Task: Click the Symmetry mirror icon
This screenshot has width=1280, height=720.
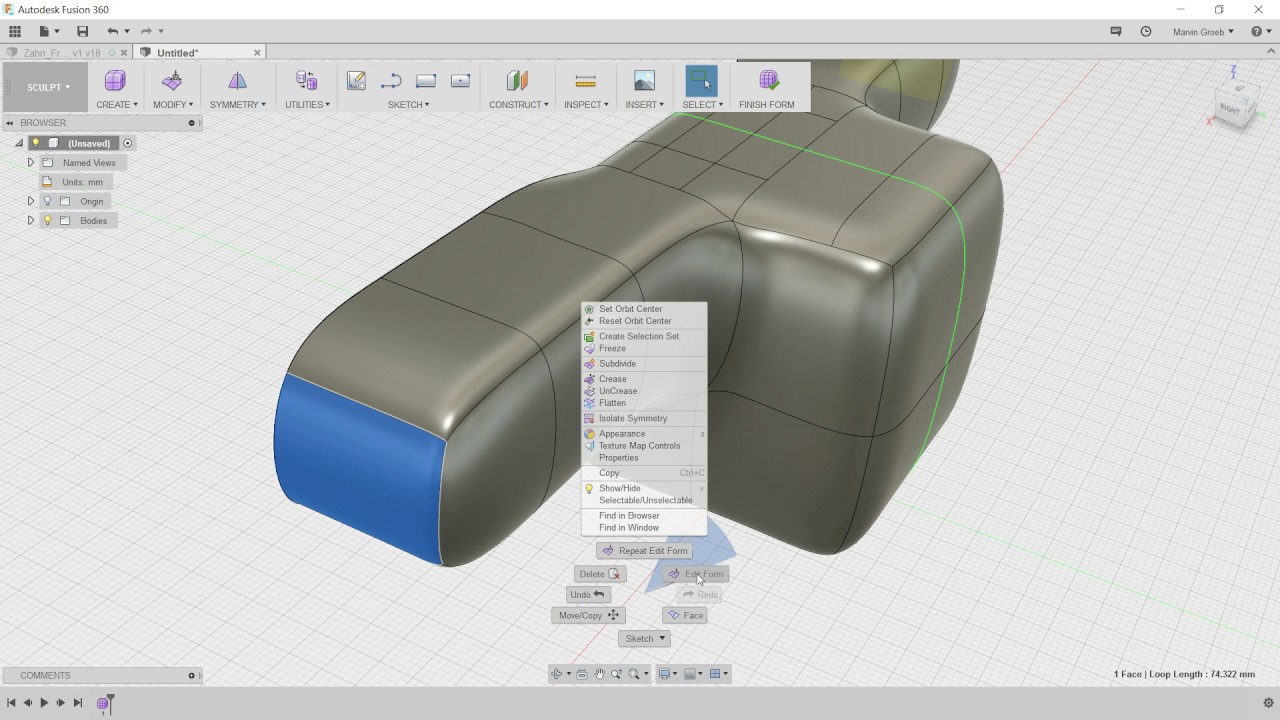Action: [x=237, y=81]
